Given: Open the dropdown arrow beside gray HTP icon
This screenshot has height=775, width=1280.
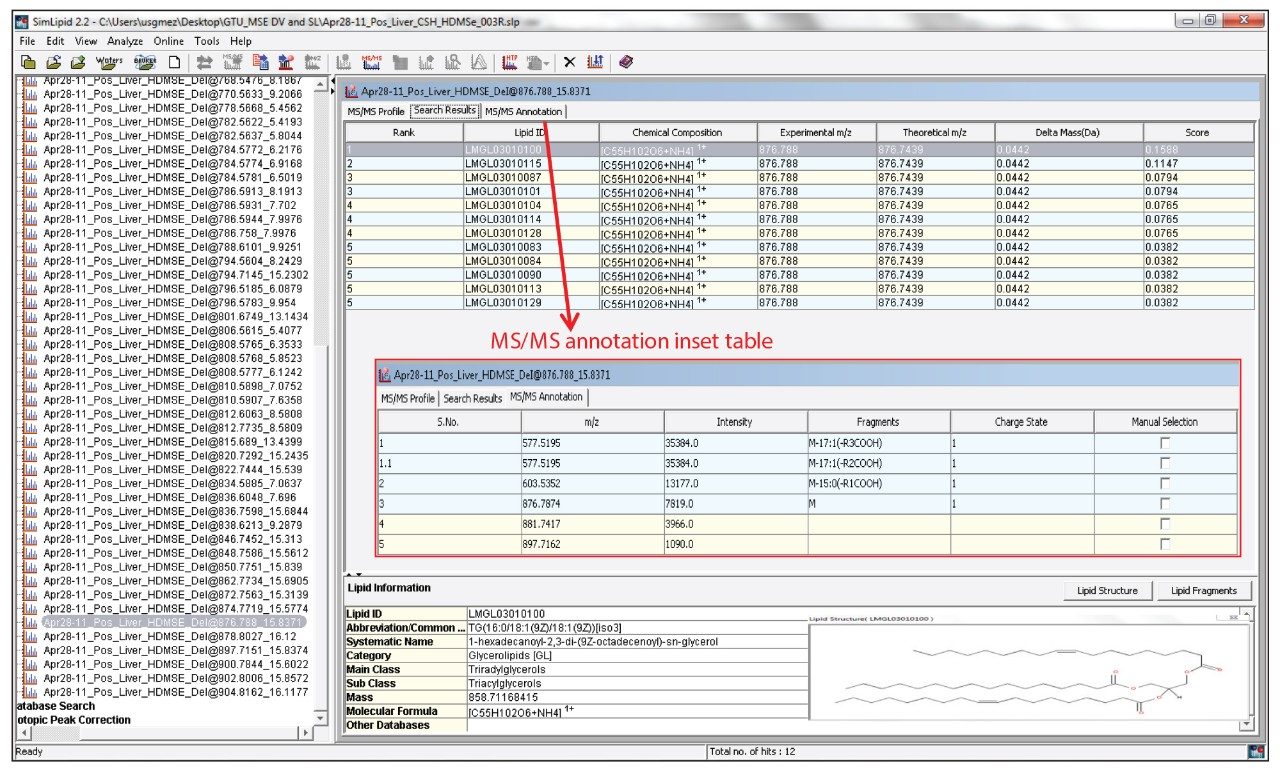Looking at the screenshot, I should click(546, 62).
